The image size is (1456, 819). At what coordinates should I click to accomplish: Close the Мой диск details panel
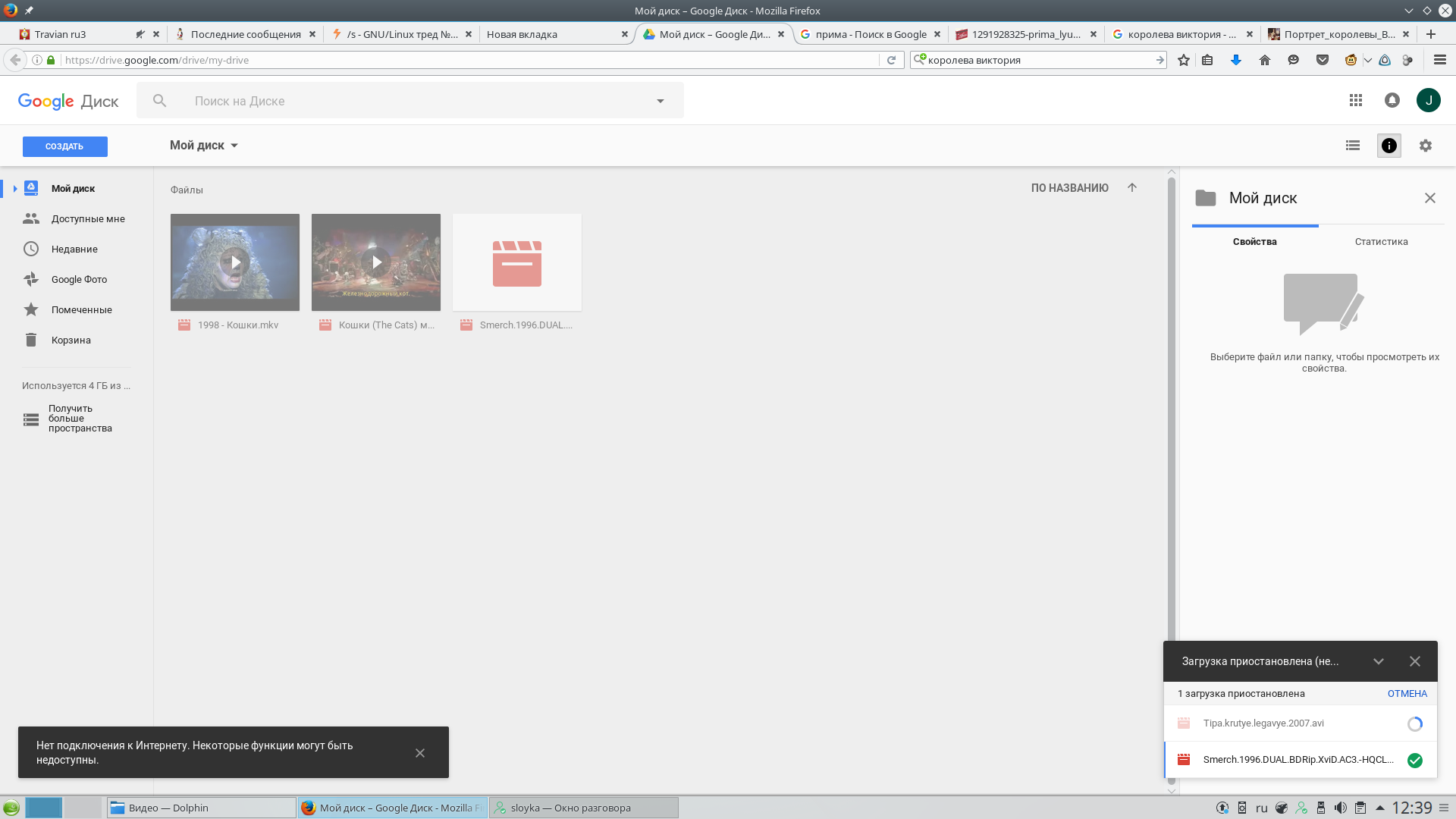(x=1430, y=198)
